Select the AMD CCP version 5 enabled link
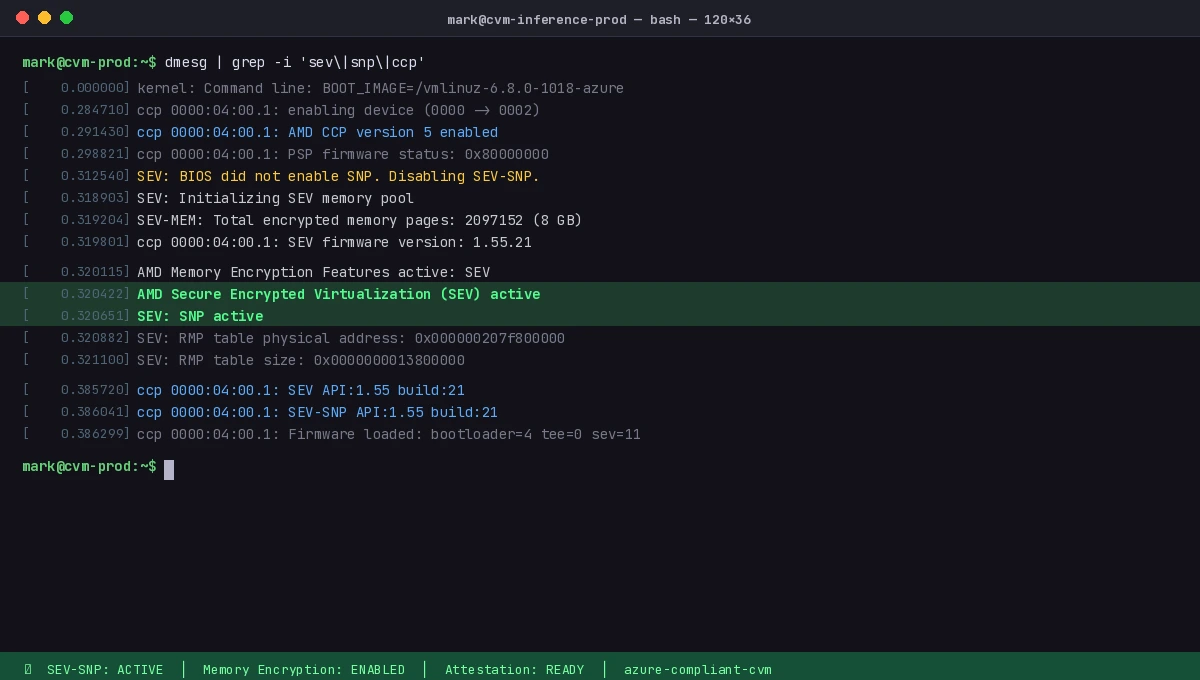The height and width of the screenshot is (680, 1200). click(x=317, y=132)
